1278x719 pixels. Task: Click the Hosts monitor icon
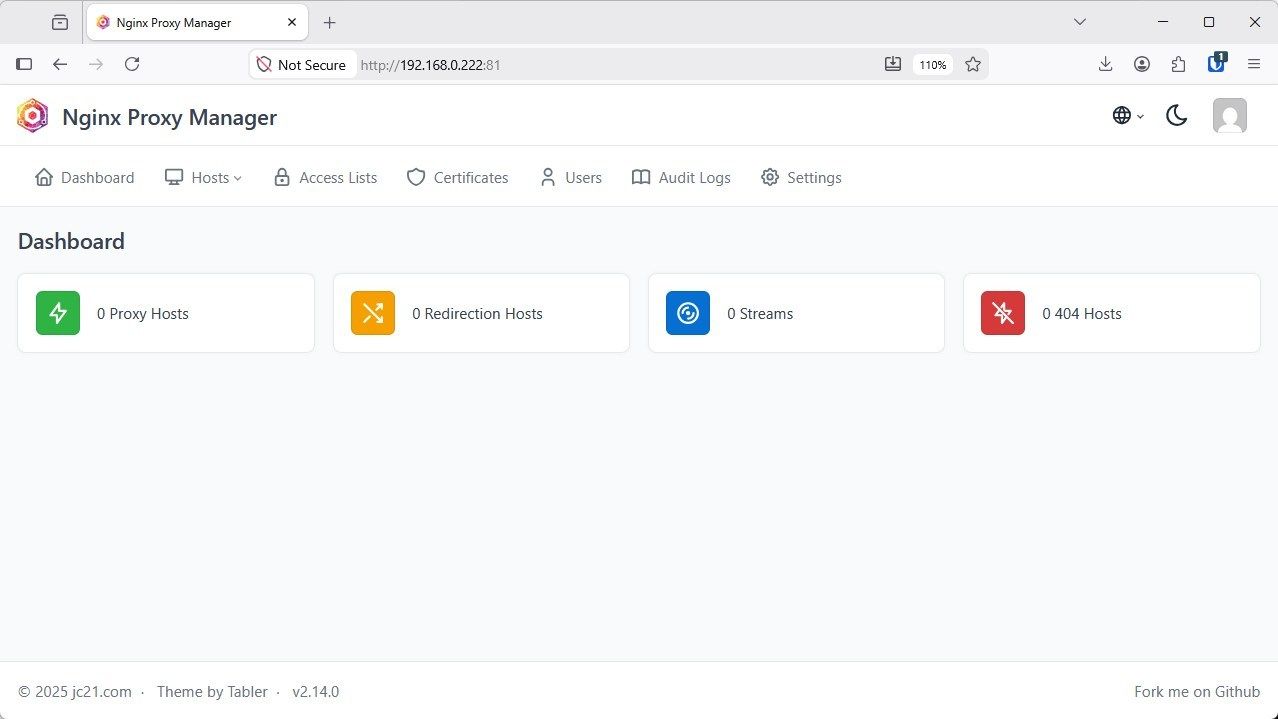(x=174, y=177)
